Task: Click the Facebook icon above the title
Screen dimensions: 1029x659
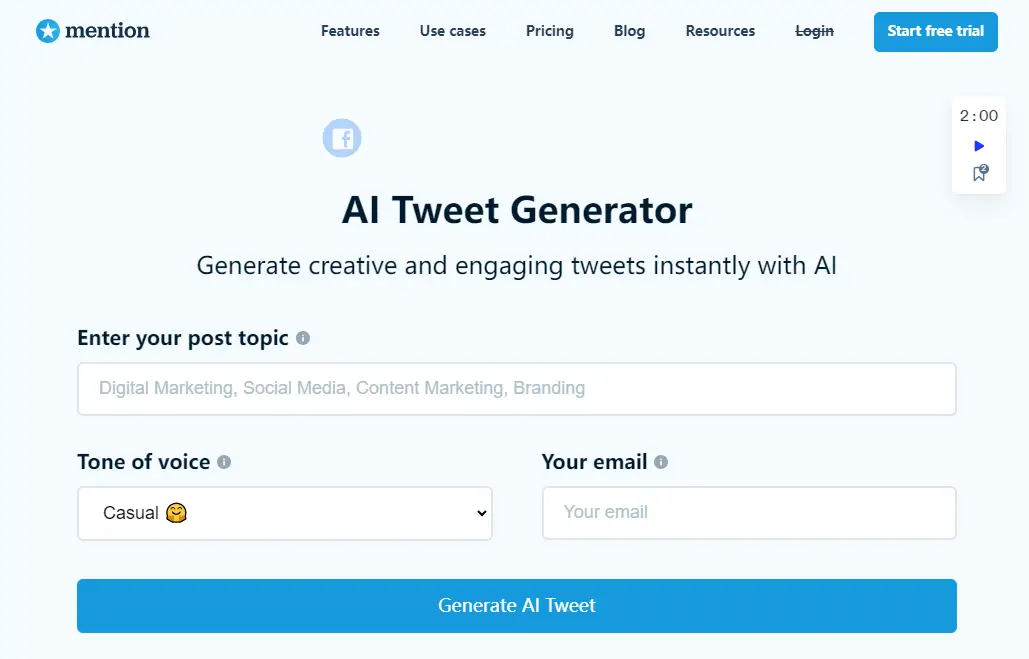Action: [342, 137]
